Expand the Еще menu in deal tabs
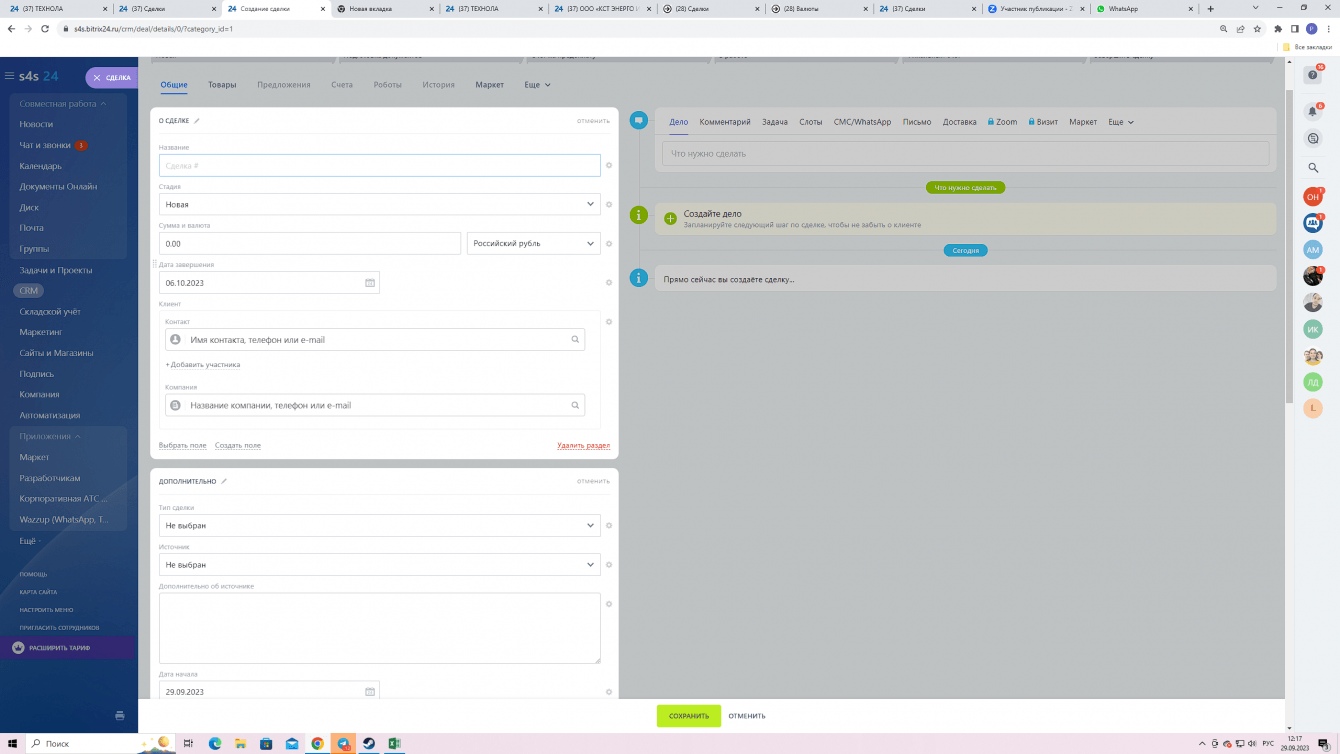The height and width of the screenshot is (754, 1340). pos(538,85)
